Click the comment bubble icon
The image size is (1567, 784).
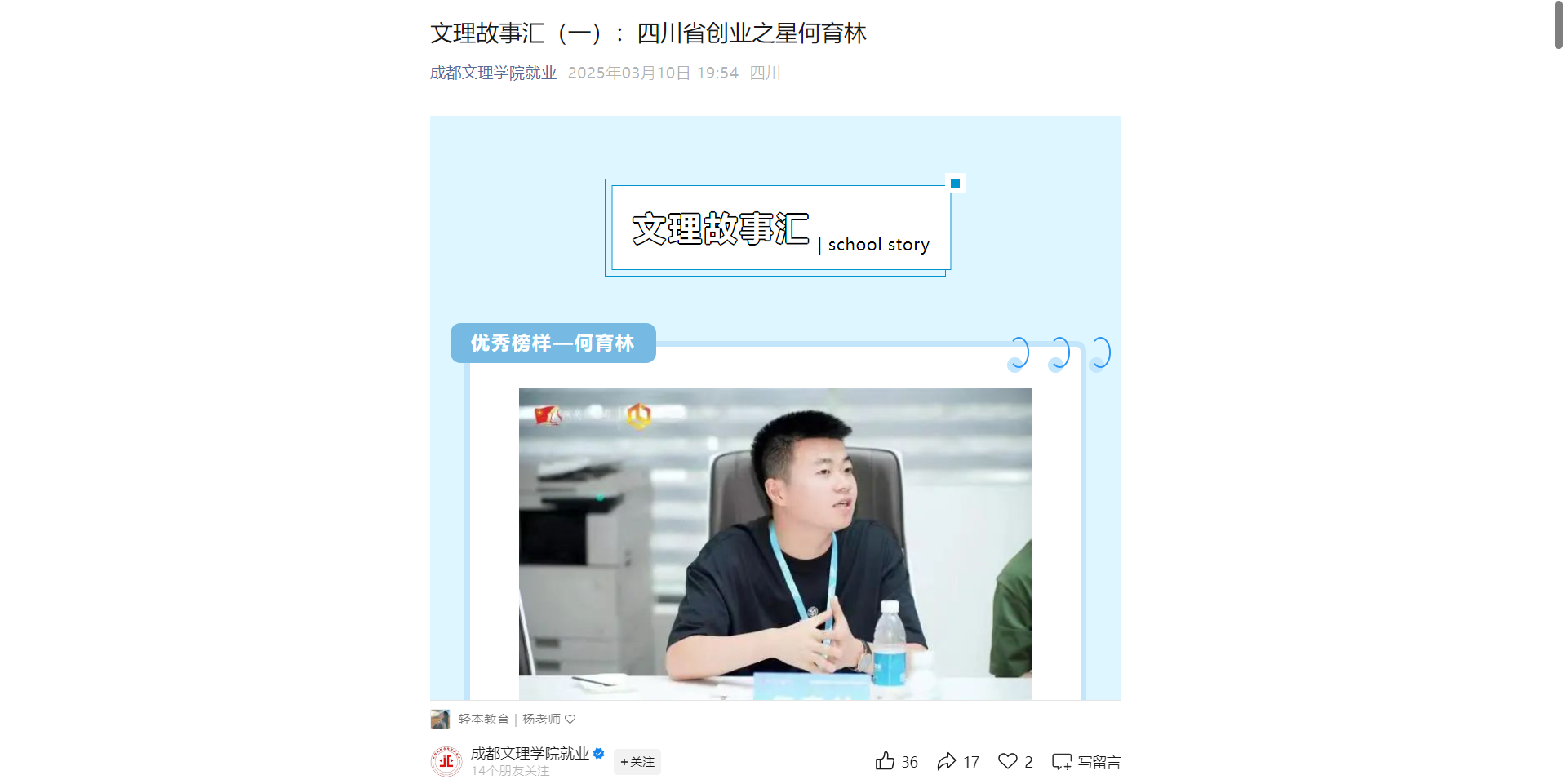click(x=1062, y=762)
